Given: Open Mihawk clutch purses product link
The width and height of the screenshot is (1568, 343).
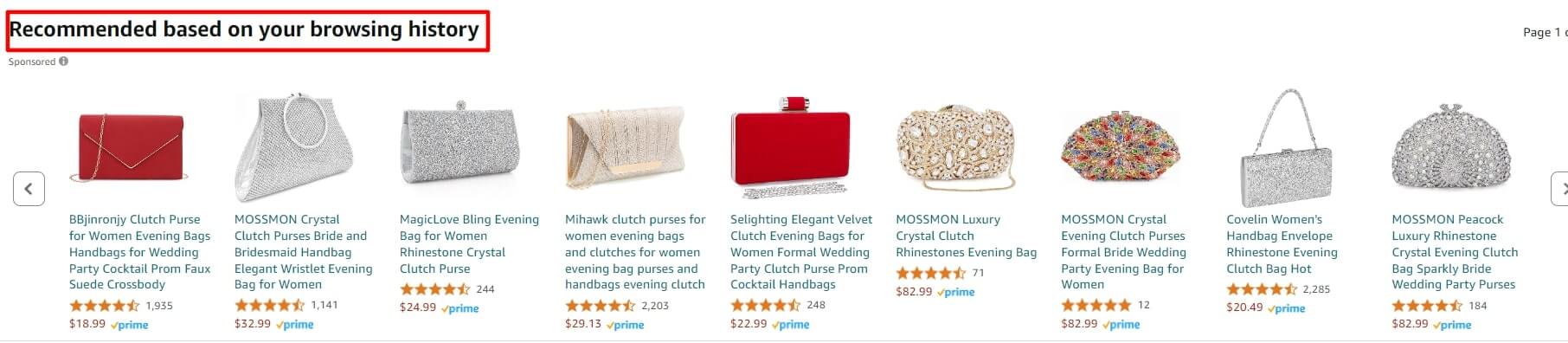Looking at the screenshot, I should pyautogui.click(x=635, y=252).
